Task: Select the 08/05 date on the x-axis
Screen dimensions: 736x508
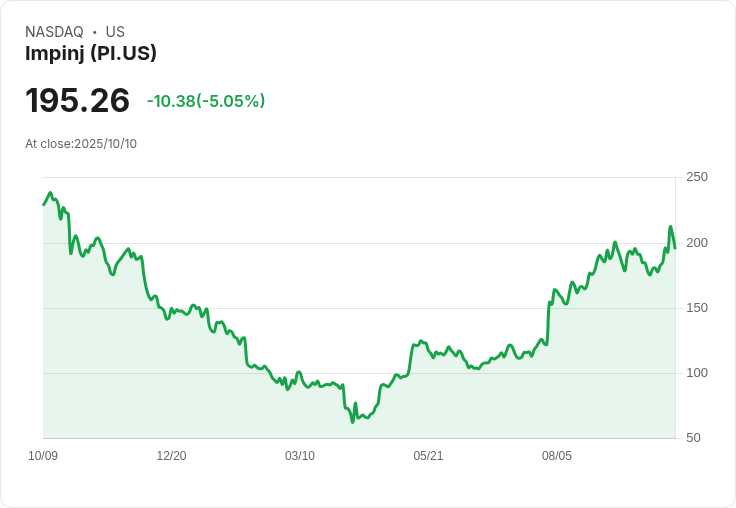Action: point(556,456)
